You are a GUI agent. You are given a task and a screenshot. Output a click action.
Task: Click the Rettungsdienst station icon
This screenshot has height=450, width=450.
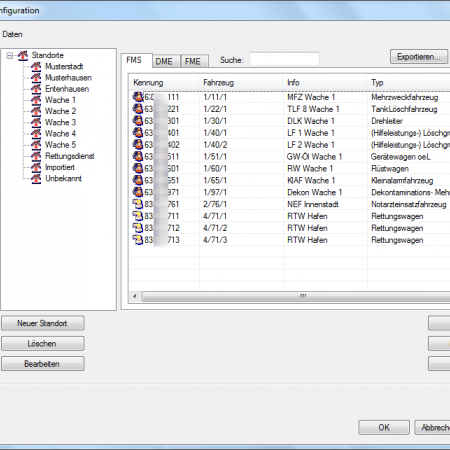pyautogui.click(x=36, y=156)
